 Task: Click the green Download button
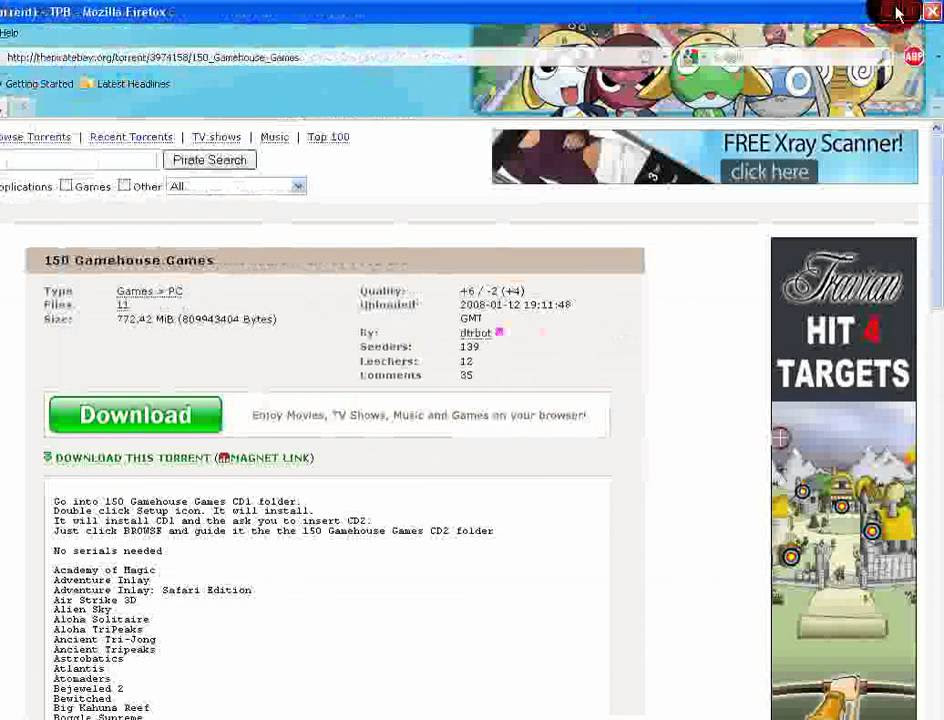pos(135,415)
